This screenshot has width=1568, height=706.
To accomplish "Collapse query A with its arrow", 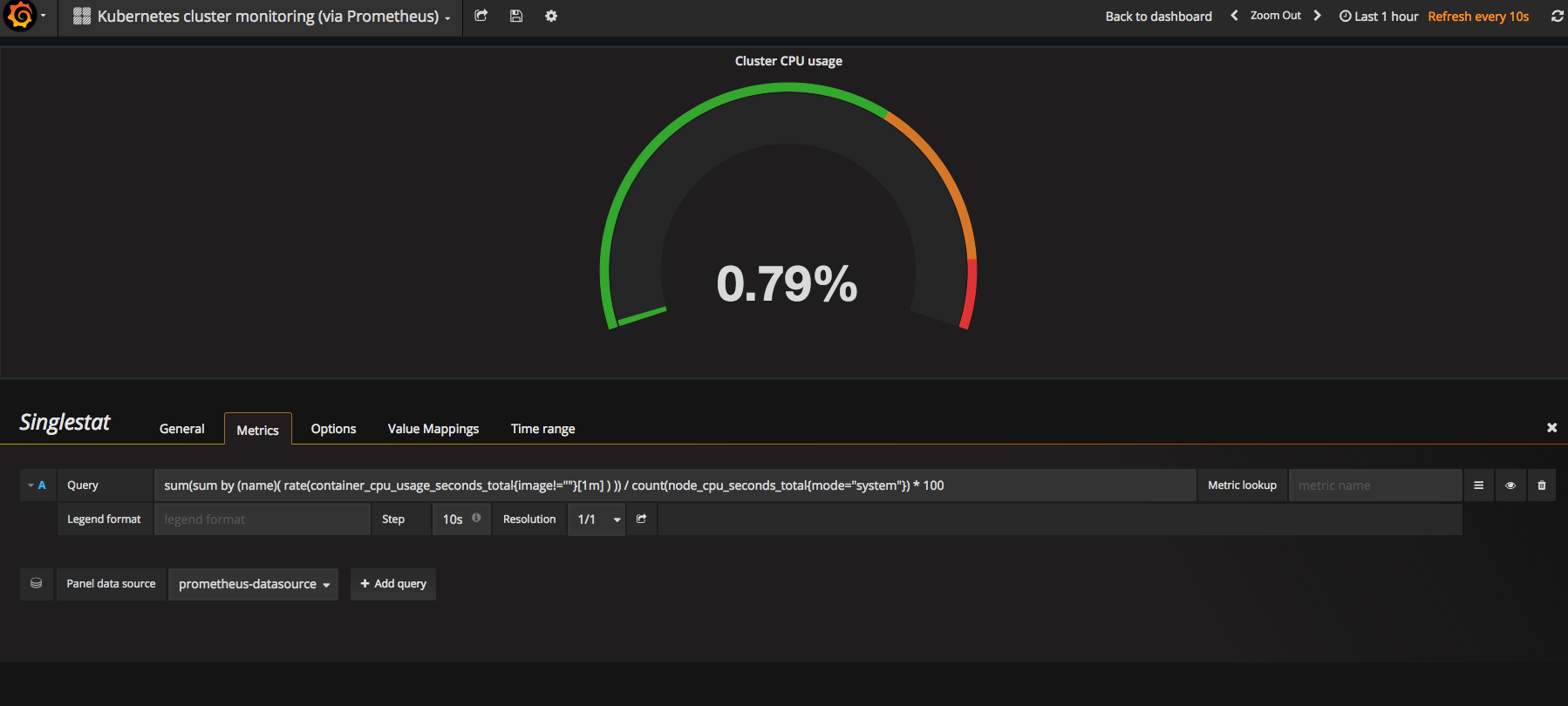I will pyautogui.click(x=31, y=485).
